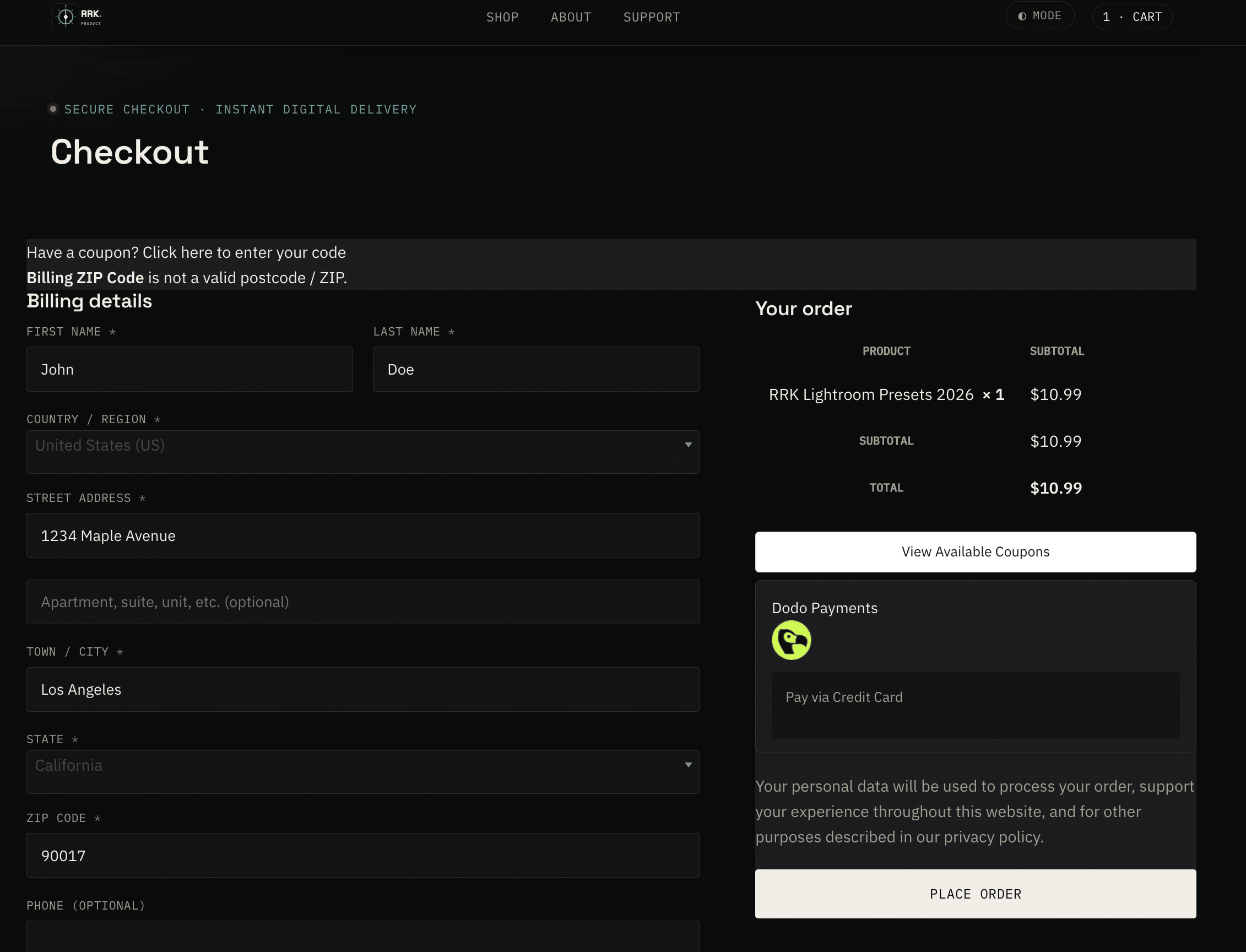This screenshot has height=952, width=1246.
Task: Open the cart with 1 item
Action: point(1131,17)
